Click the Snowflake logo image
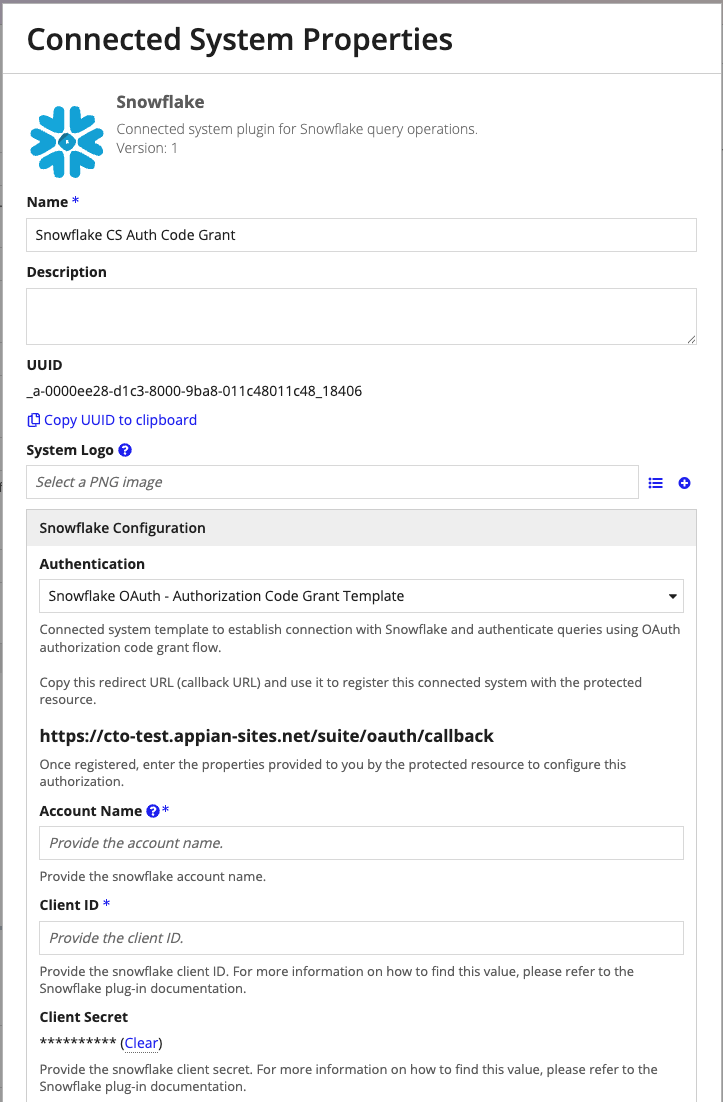Screen dimensions: 723x1102 67,142
